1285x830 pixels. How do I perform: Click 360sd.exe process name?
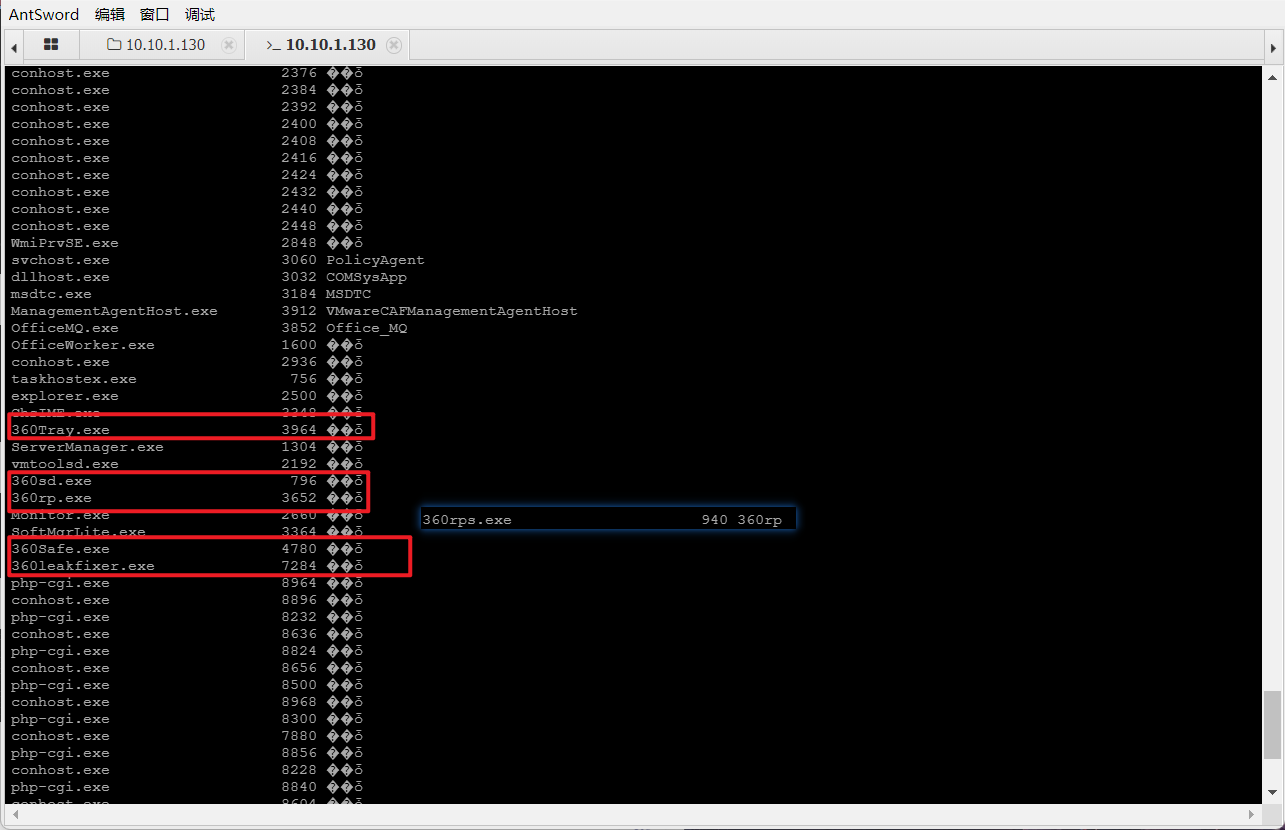point(51,481)
